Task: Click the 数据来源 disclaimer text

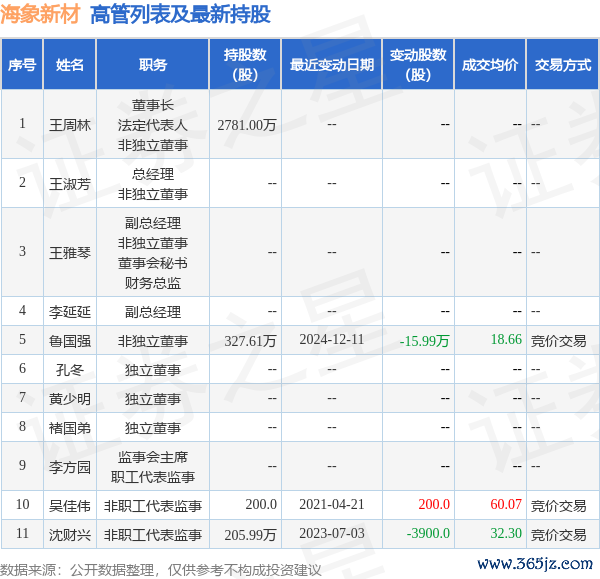Action: click(161, 570)
